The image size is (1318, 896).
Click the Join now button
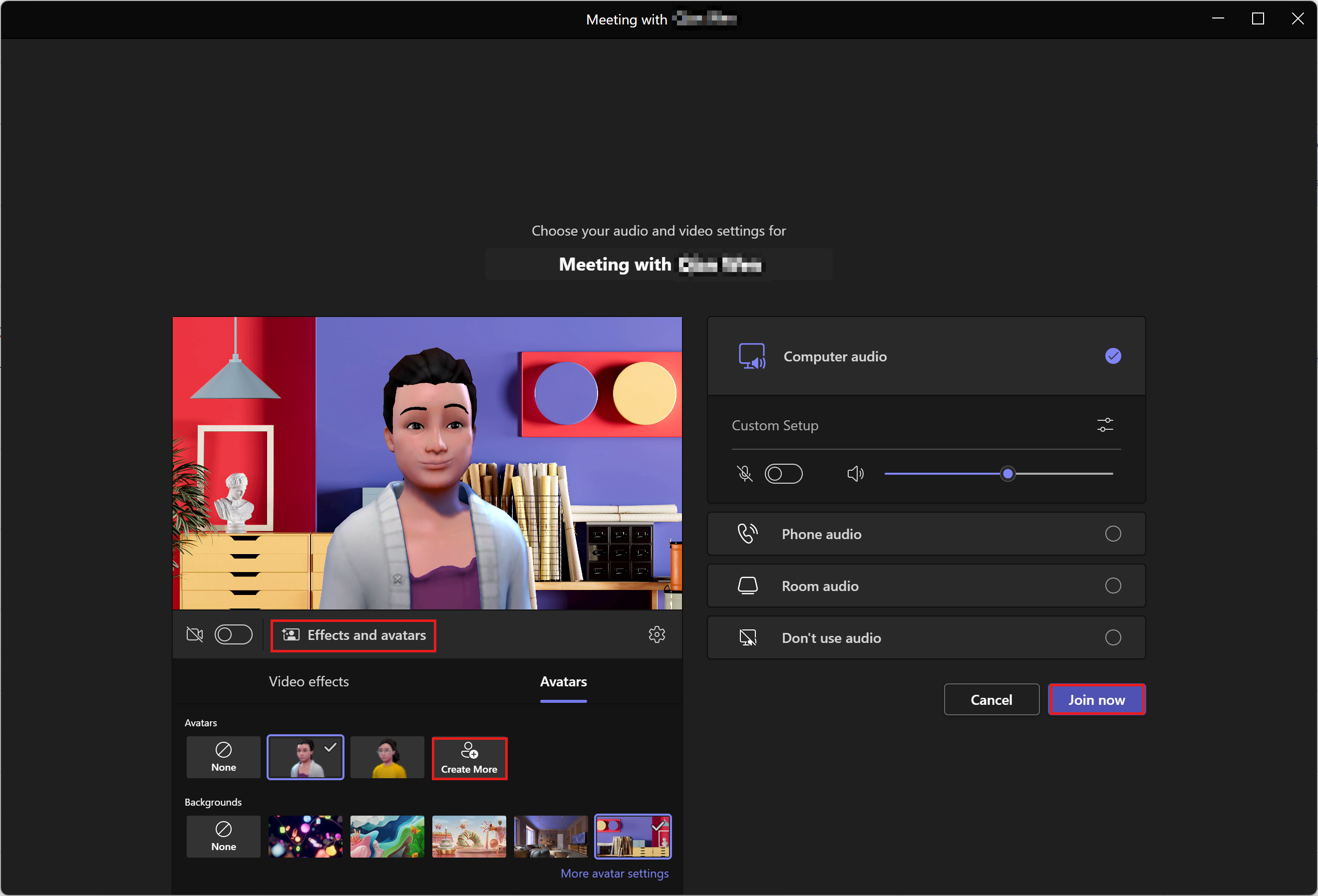tap(1097, 699)
